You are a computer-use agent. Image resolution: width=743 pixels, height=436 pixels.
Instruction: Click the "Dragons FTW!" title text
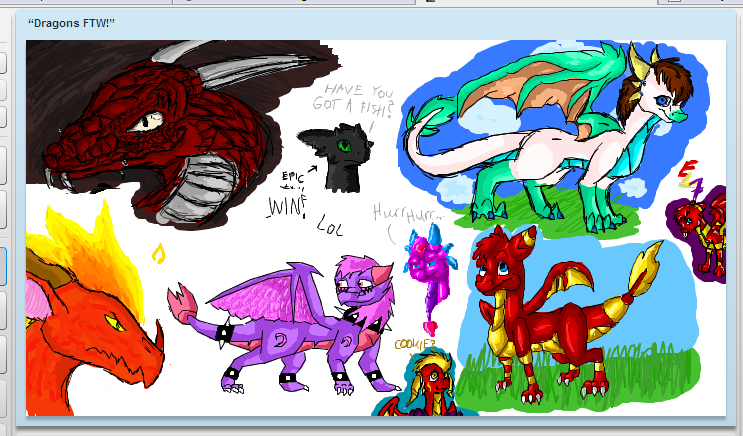(71, 23)
